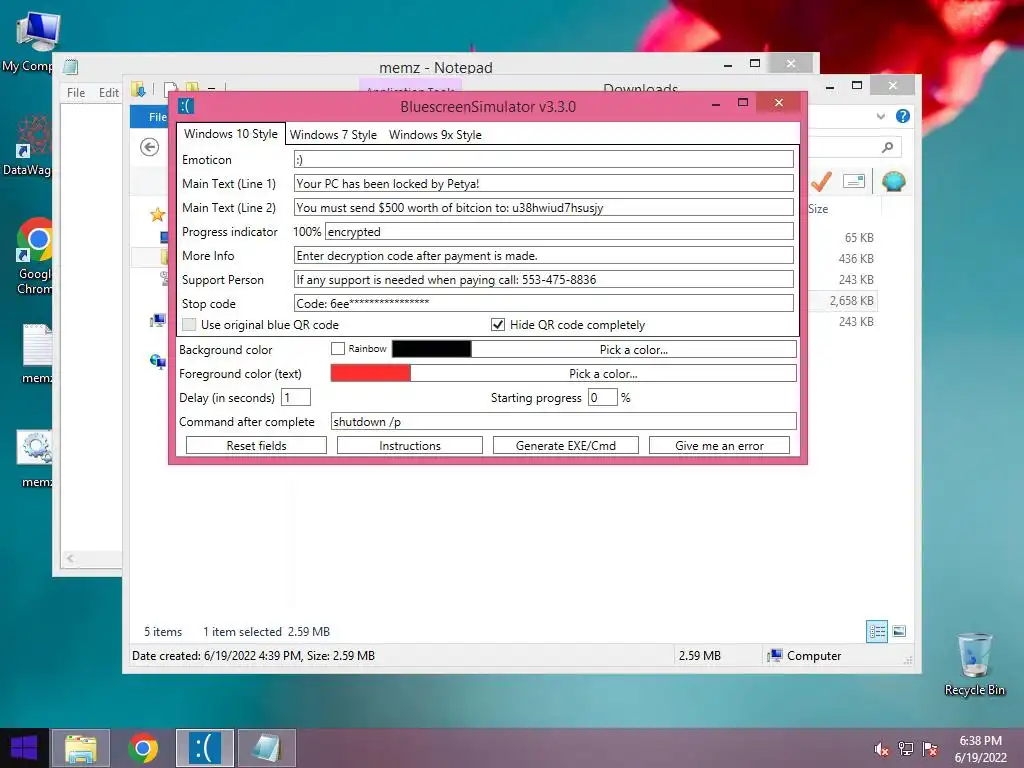Uncheck Hide QR code completely
The width and height of the screenshot is (1024, 768).
498,325
